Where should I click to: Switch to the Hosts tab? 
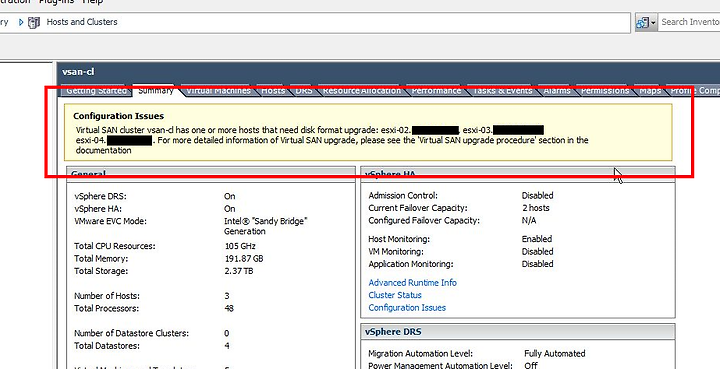pyautogui.click(x=273, y=90)
